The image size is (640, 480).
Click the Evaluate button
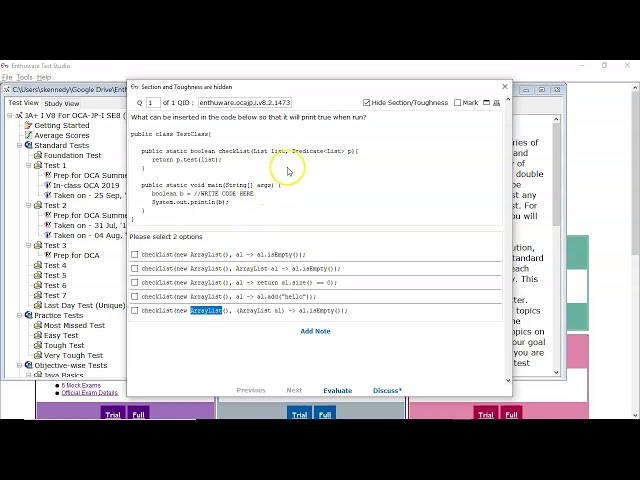click(x=338, y=391)
